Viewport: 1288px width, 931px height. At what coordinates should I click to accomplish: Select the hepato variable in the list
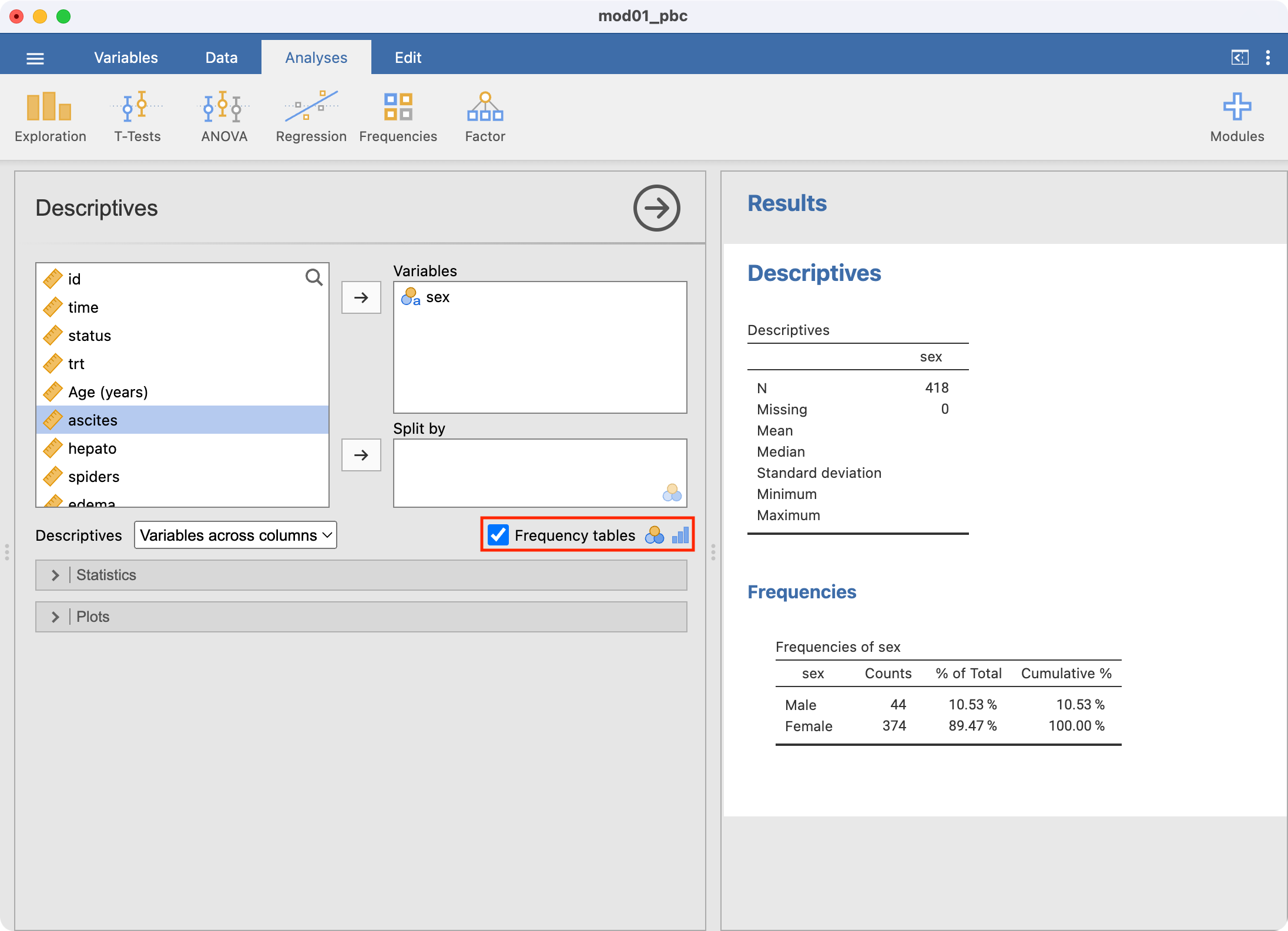click(x=92, y=448)
